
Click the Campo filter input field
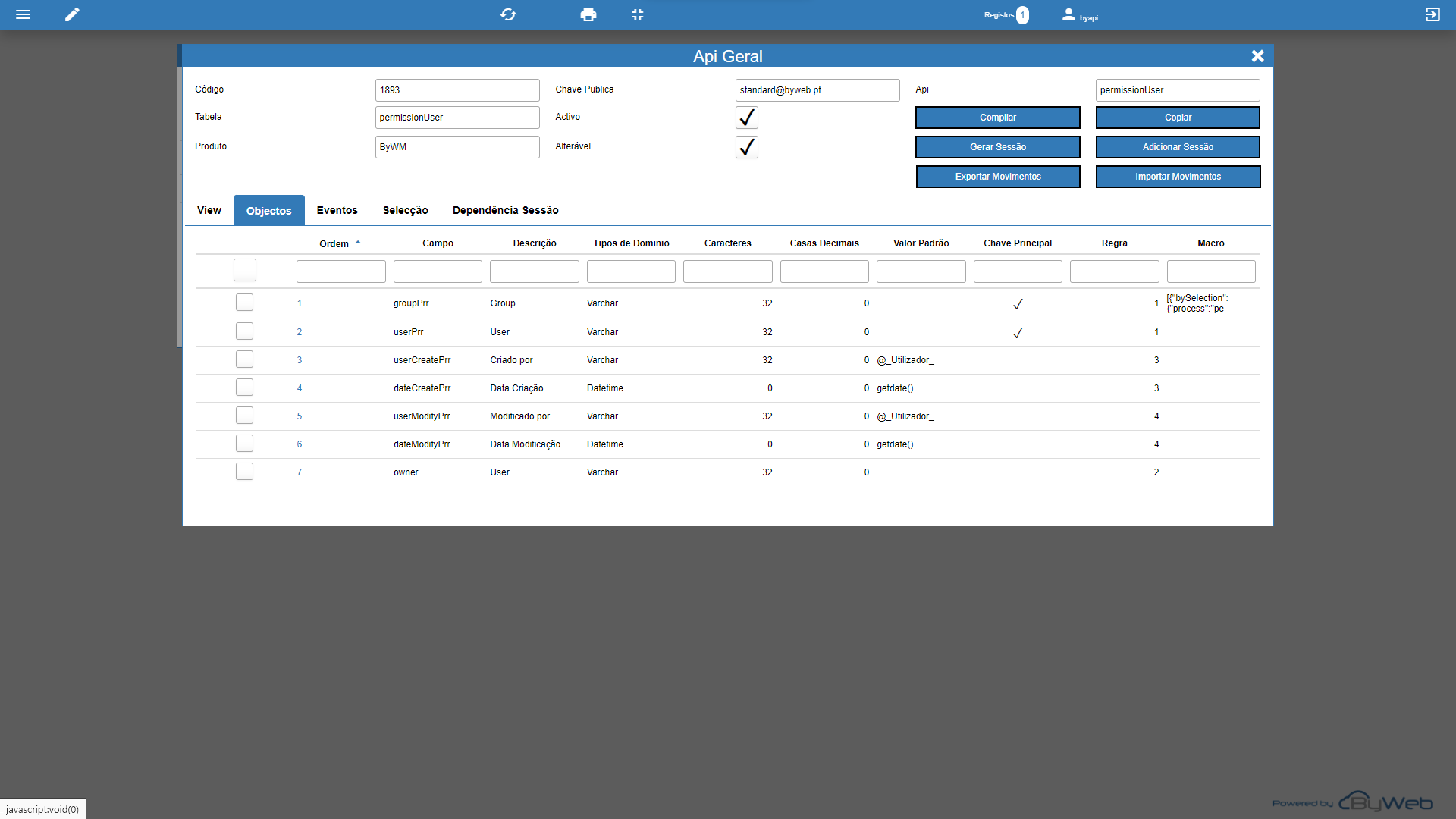(438, 271)
